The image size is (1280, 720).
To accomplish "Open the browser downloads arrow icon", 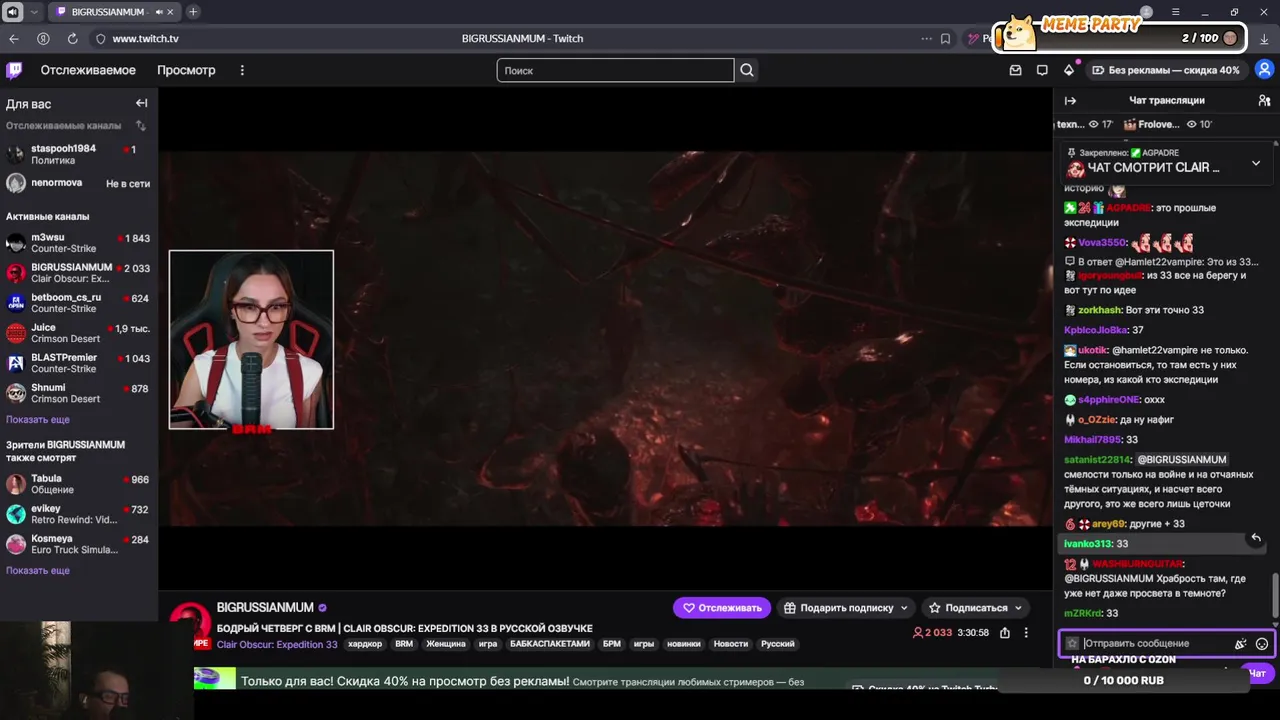I will coord(1264,38).
